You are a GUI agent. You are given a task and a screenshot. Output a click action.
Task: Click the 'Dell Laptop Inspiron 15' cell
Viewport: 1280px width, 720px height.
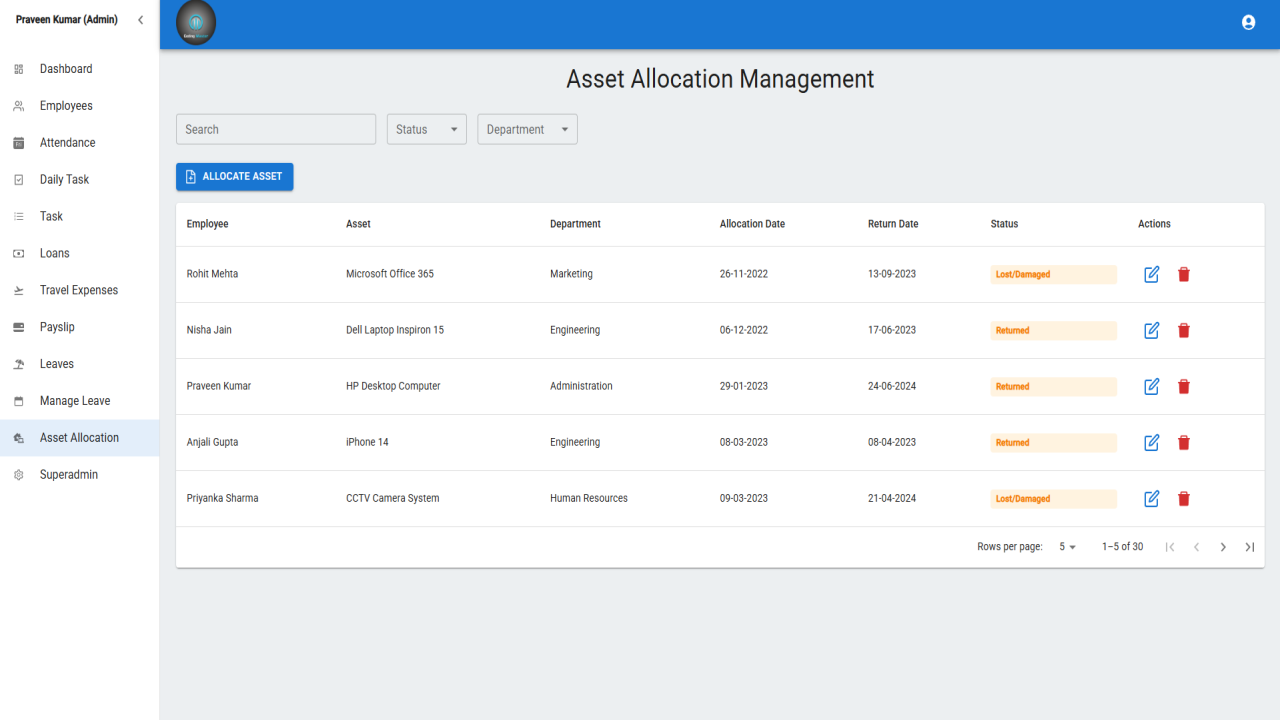tap(395, 330)
